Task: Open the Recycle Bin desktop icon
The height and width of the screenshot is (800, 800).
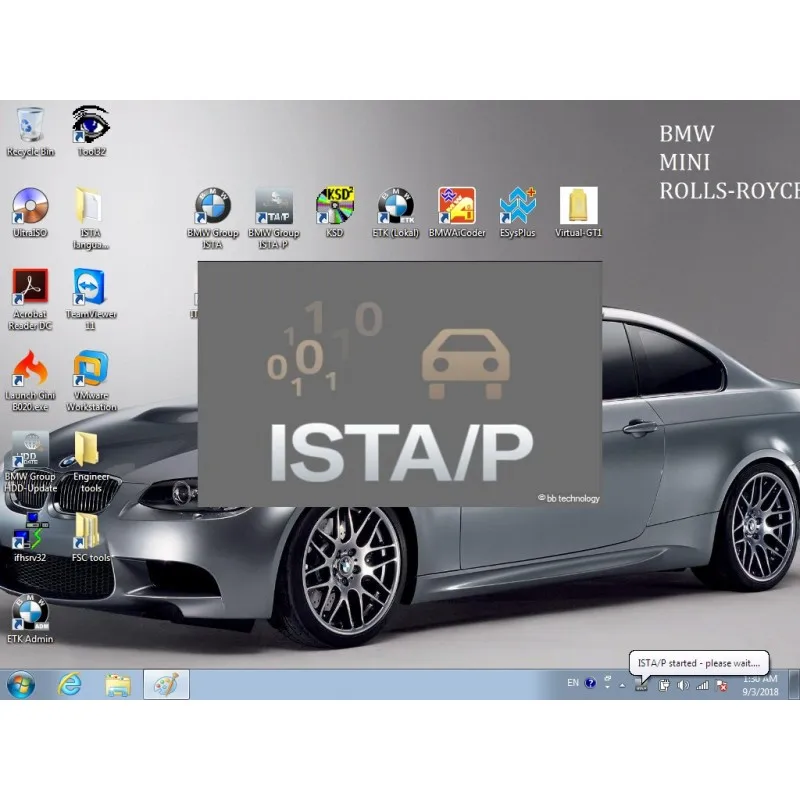Action: [x=30, y=132]
